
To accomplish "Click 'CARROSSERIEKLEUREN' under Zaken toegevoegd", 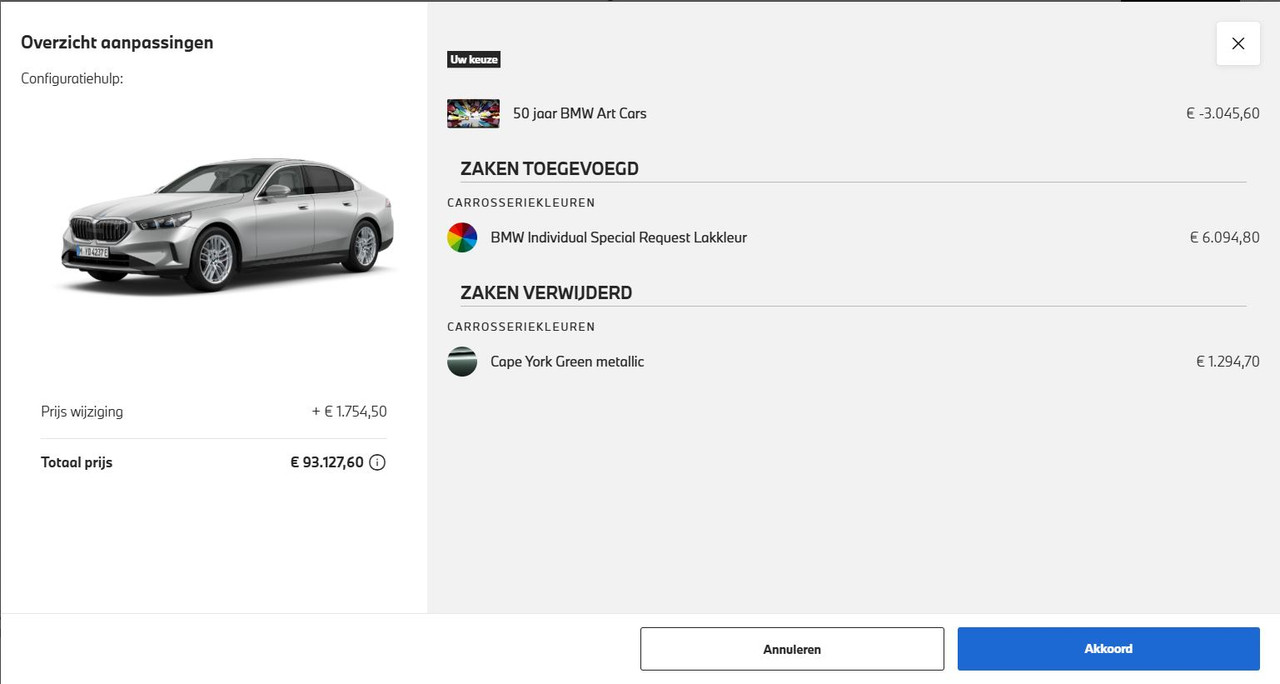I will pos(521,203).
